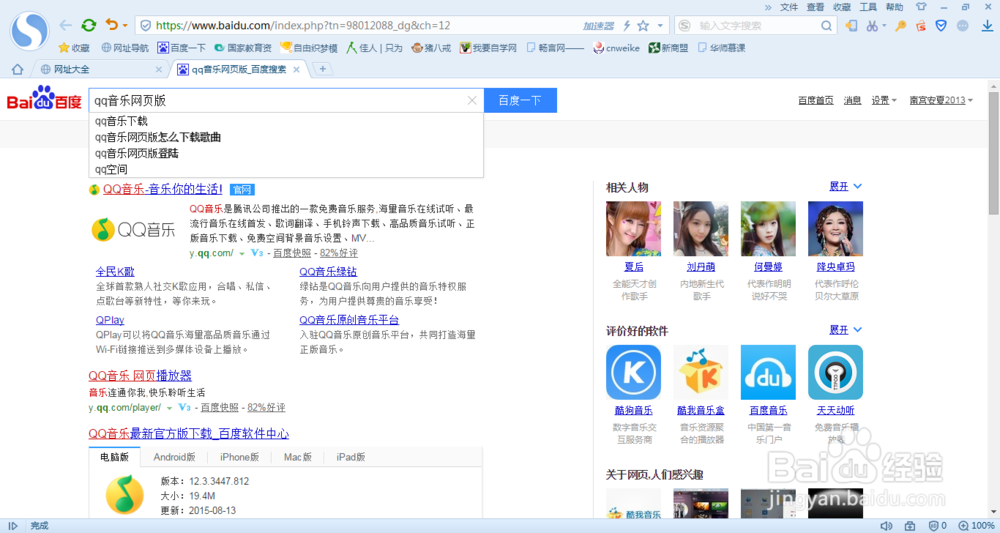
Task: Open the 帮助 menu
Action: coord(894,7)
